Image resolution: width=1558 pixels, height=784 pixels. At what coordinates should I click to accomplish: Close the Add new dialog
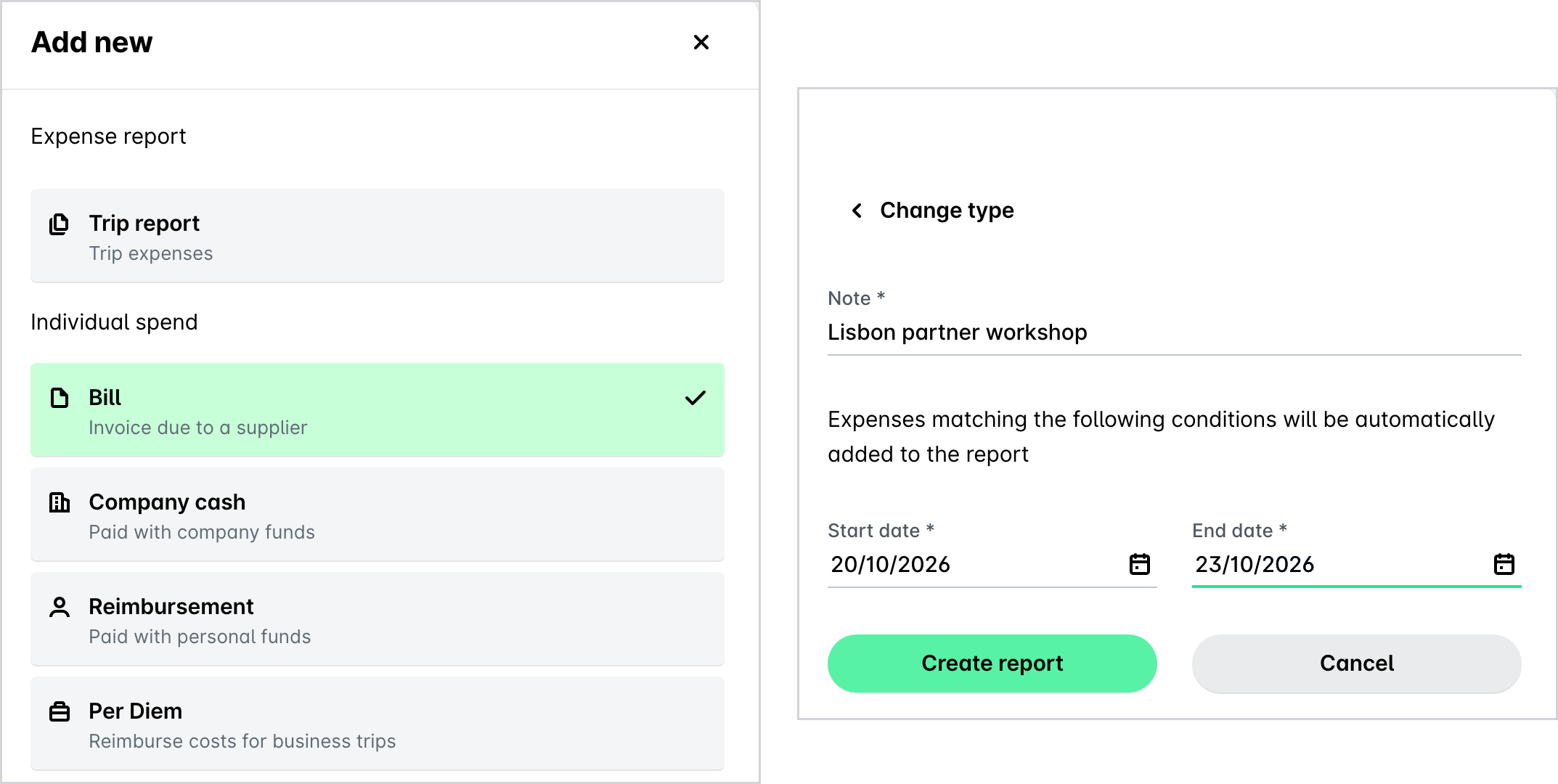(701, 43)
